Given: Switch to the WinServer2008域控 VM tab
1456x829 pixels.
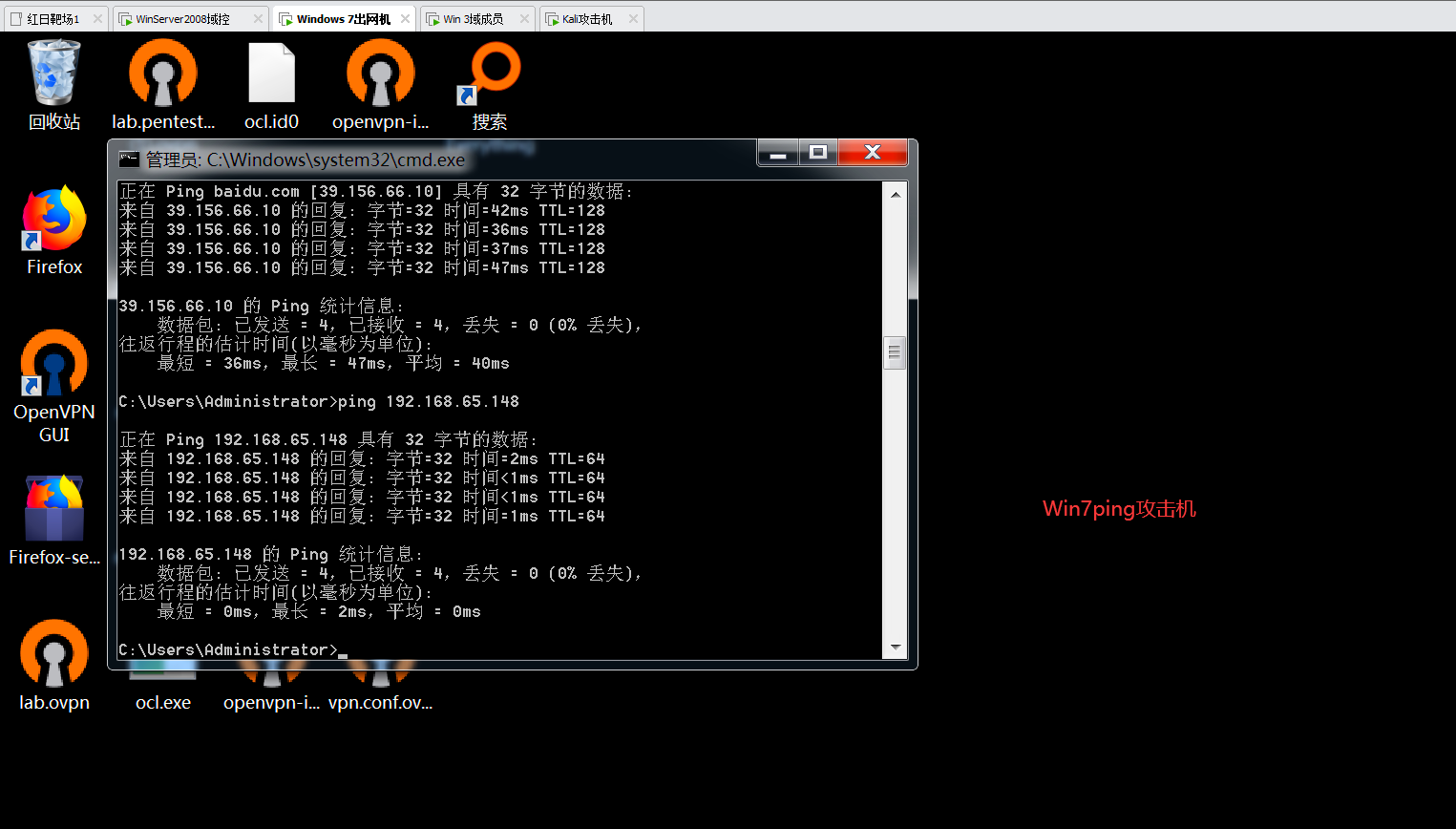Looking at the screenshot, I should click(182, 19).
